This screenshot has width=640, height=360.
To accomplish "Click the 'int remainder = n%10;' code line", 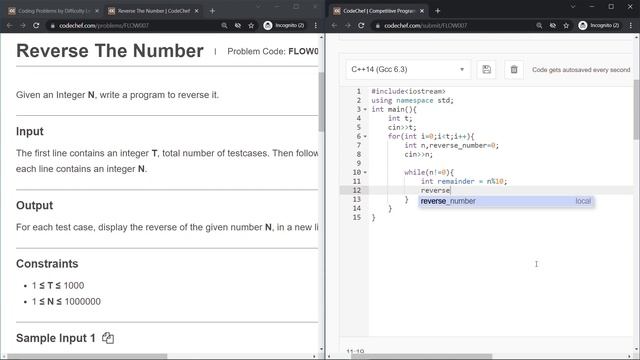I will (464, 181).
